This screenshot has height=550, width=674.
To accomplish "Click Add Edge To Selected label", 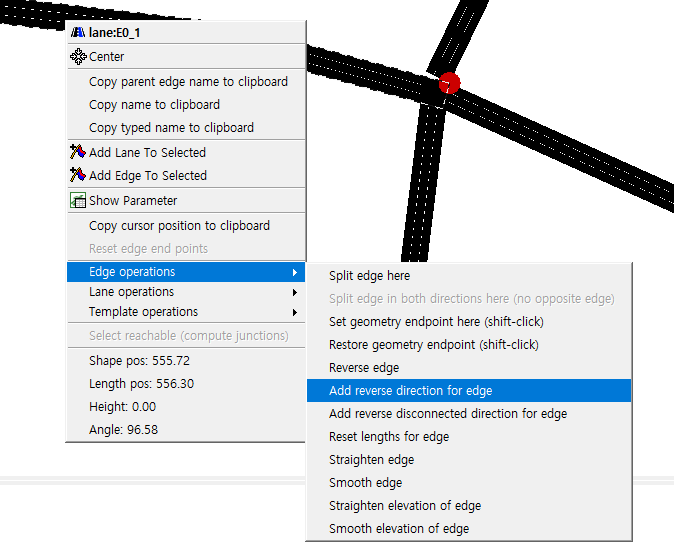I will pyautogui.click(x=148, y=176).
